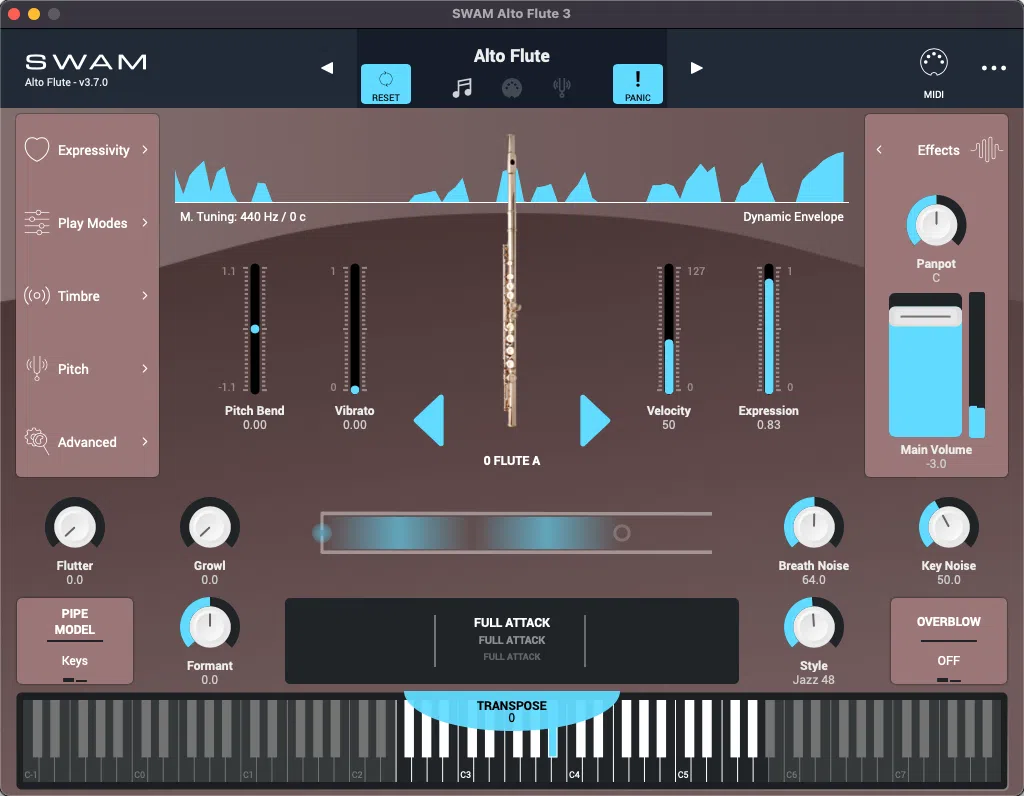Click the TRANSPOSE marker above the keyboard
The image size is (1024, 796).
click(511, 705)
